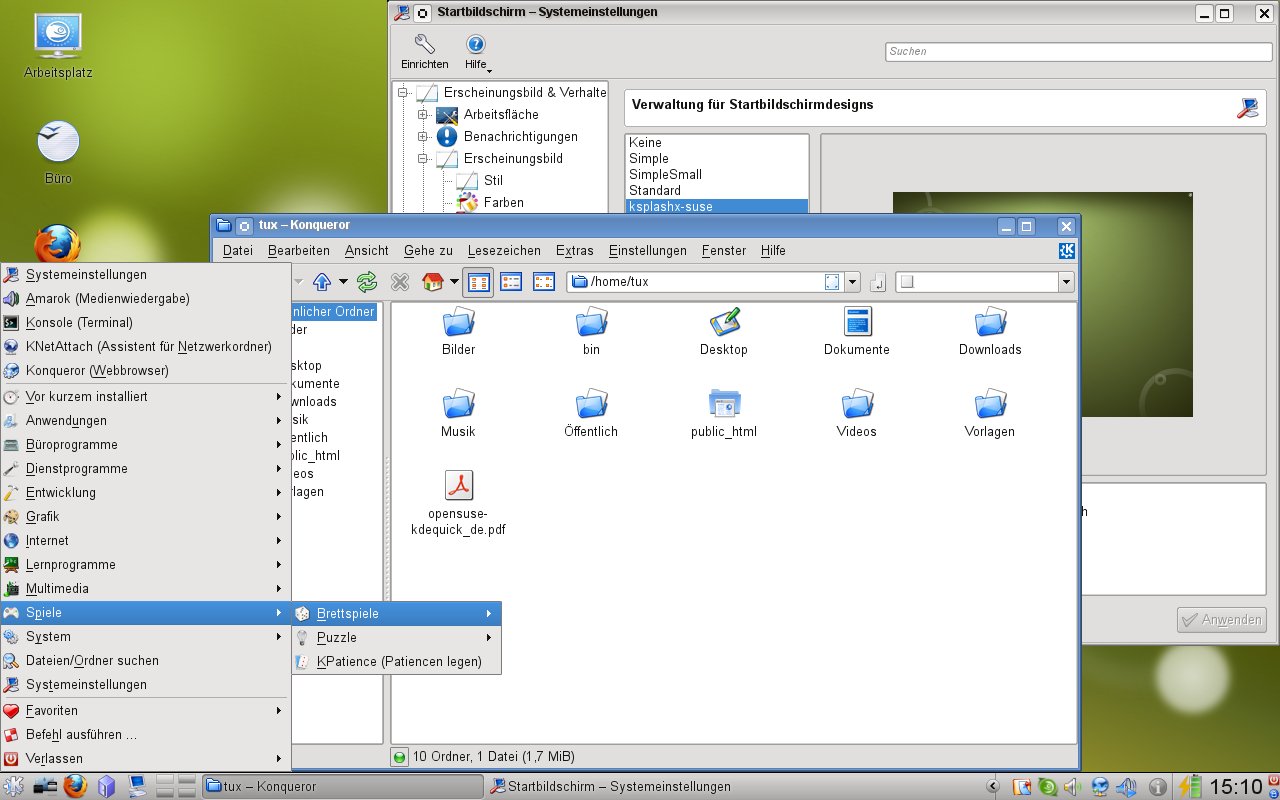Image resolution: width=1280 pixels, height=800 pixels.
Task: Click the clock showing 15:10
Action: 1236,786
